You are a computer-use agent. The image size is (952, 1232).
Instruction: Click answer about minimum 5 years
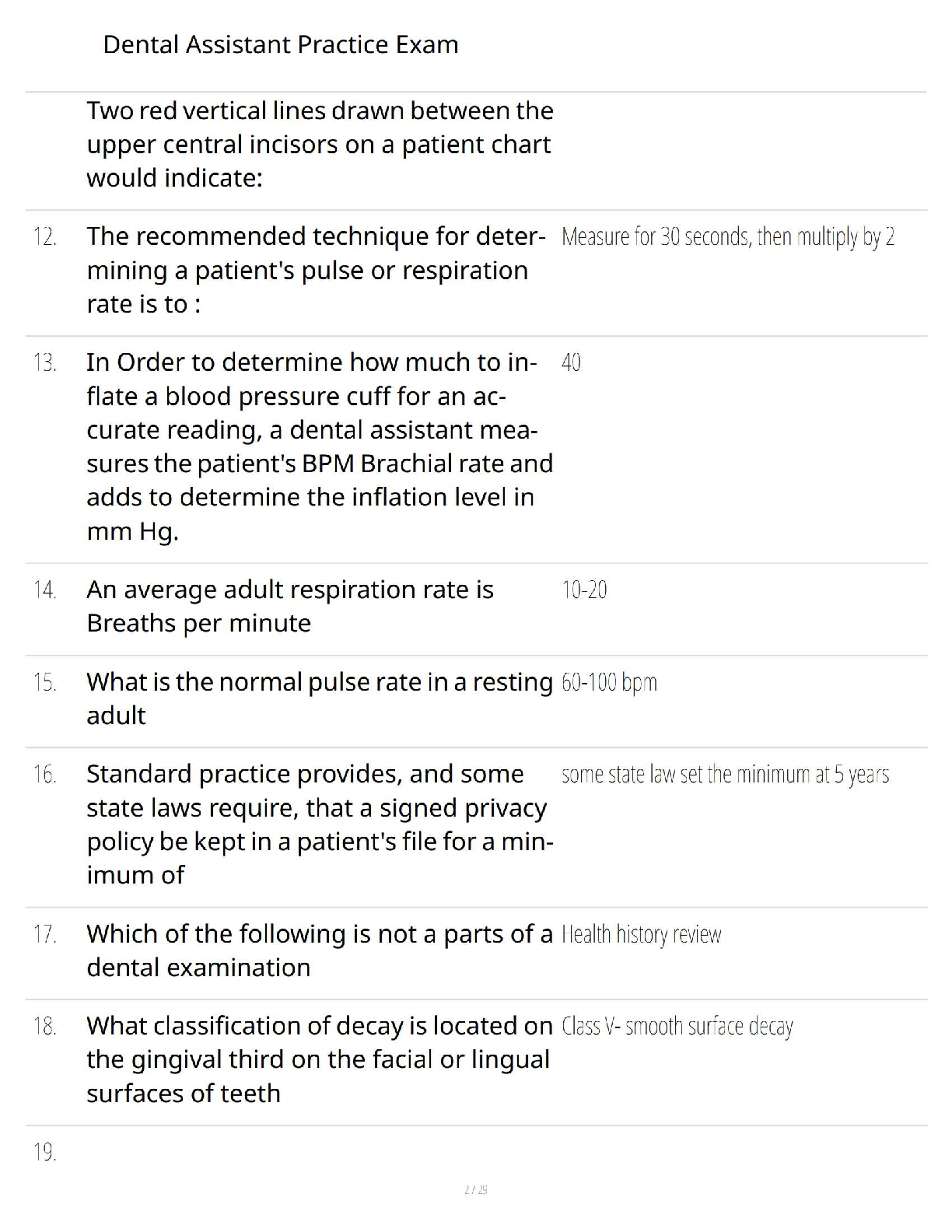725,775
